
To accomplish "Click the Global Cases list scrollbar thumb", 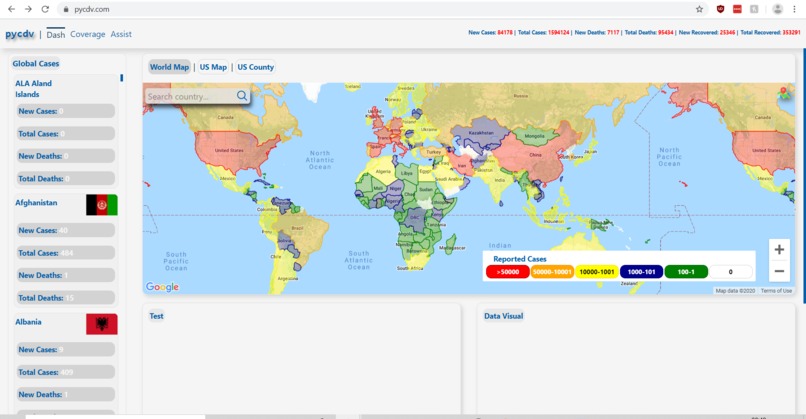I will pos(122,78).
